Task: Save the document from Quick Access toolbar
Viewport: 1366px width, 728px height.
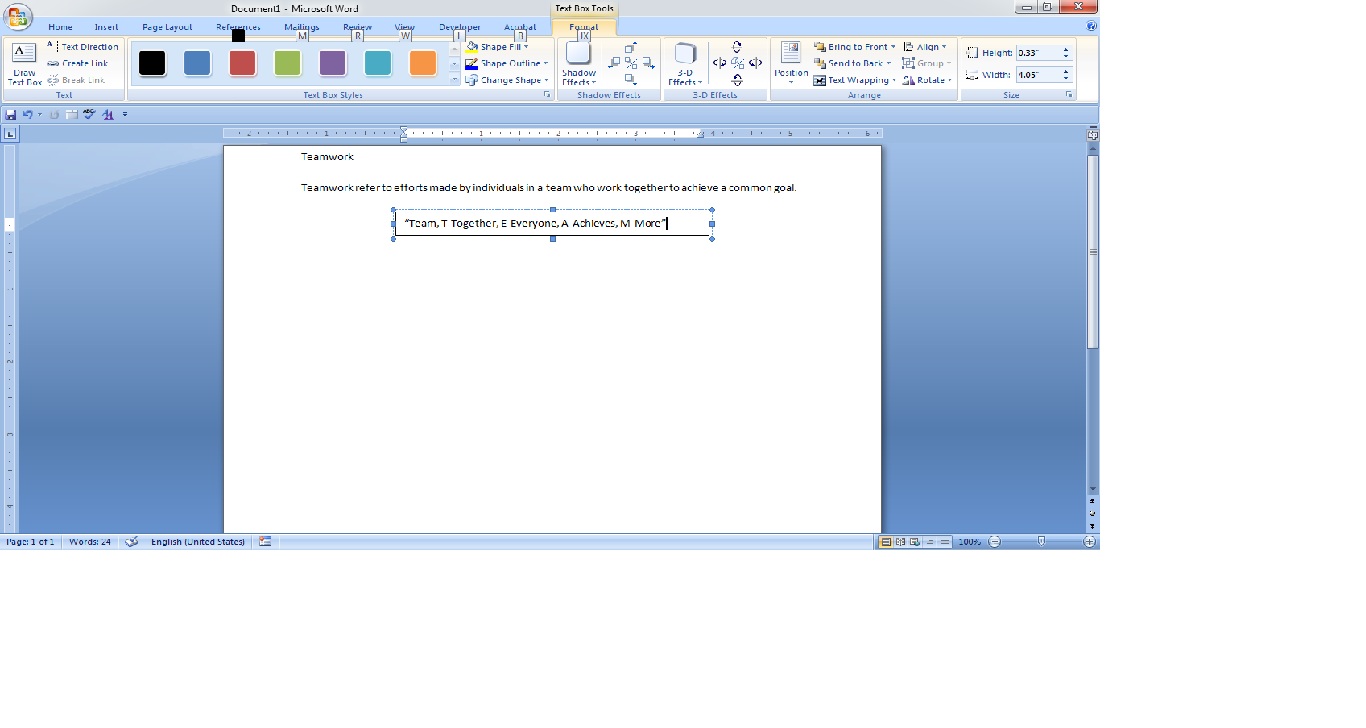Action: point(11,115)
